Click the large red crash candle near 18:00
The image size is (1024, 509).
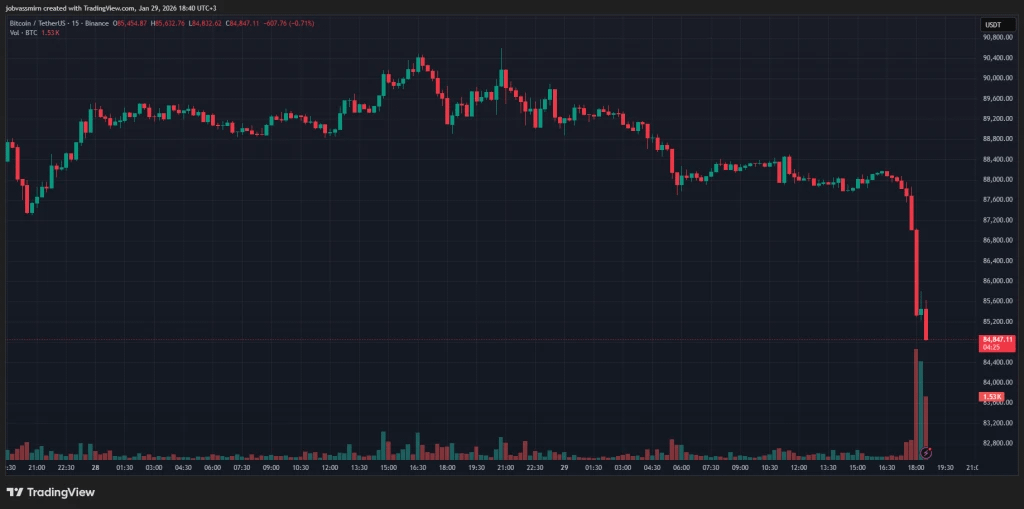[x=916, y=272]
